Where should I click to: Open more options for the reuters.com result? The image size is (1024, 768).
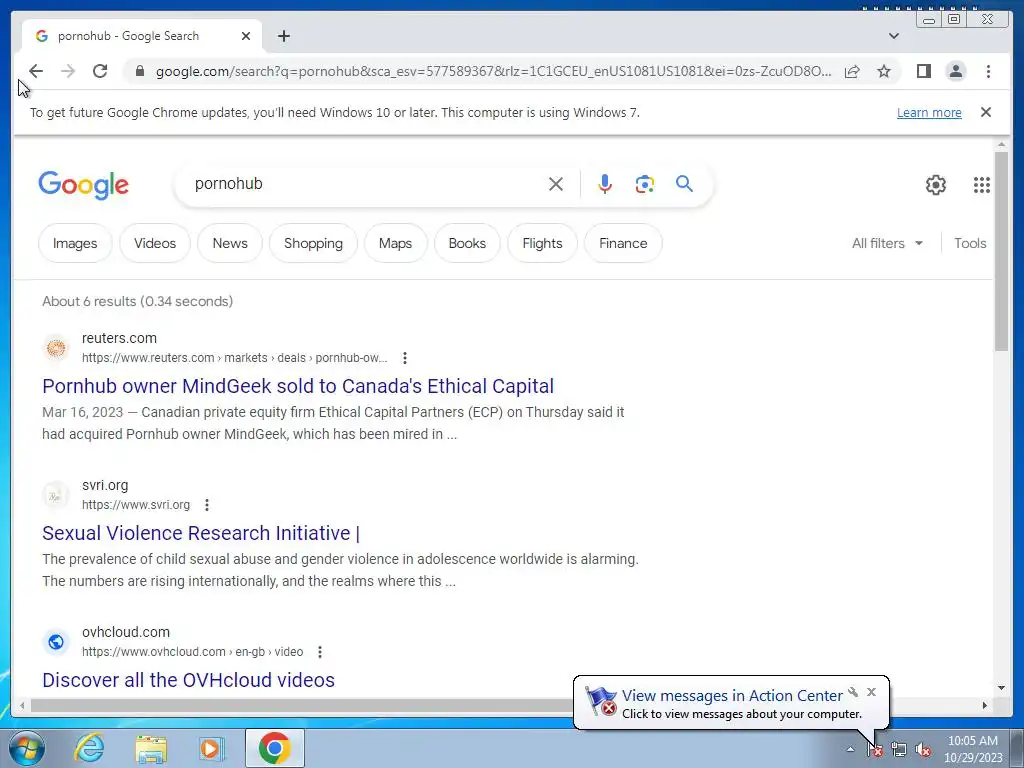[x=405, y=358]
